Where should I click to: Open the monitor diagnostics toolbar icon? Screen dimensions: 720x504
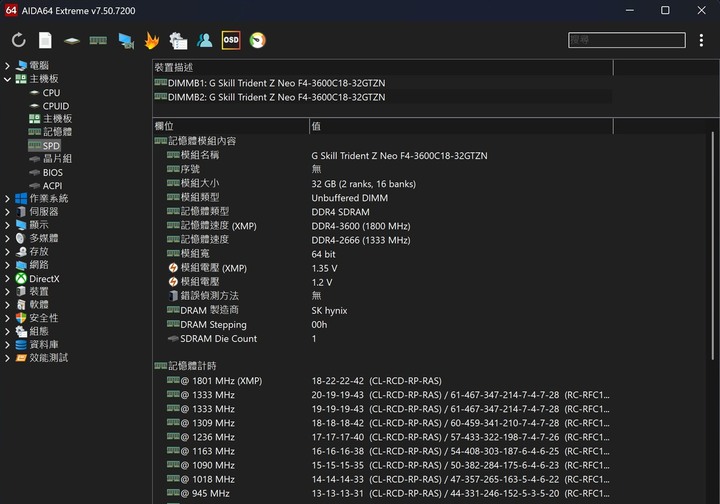point(126,41)
